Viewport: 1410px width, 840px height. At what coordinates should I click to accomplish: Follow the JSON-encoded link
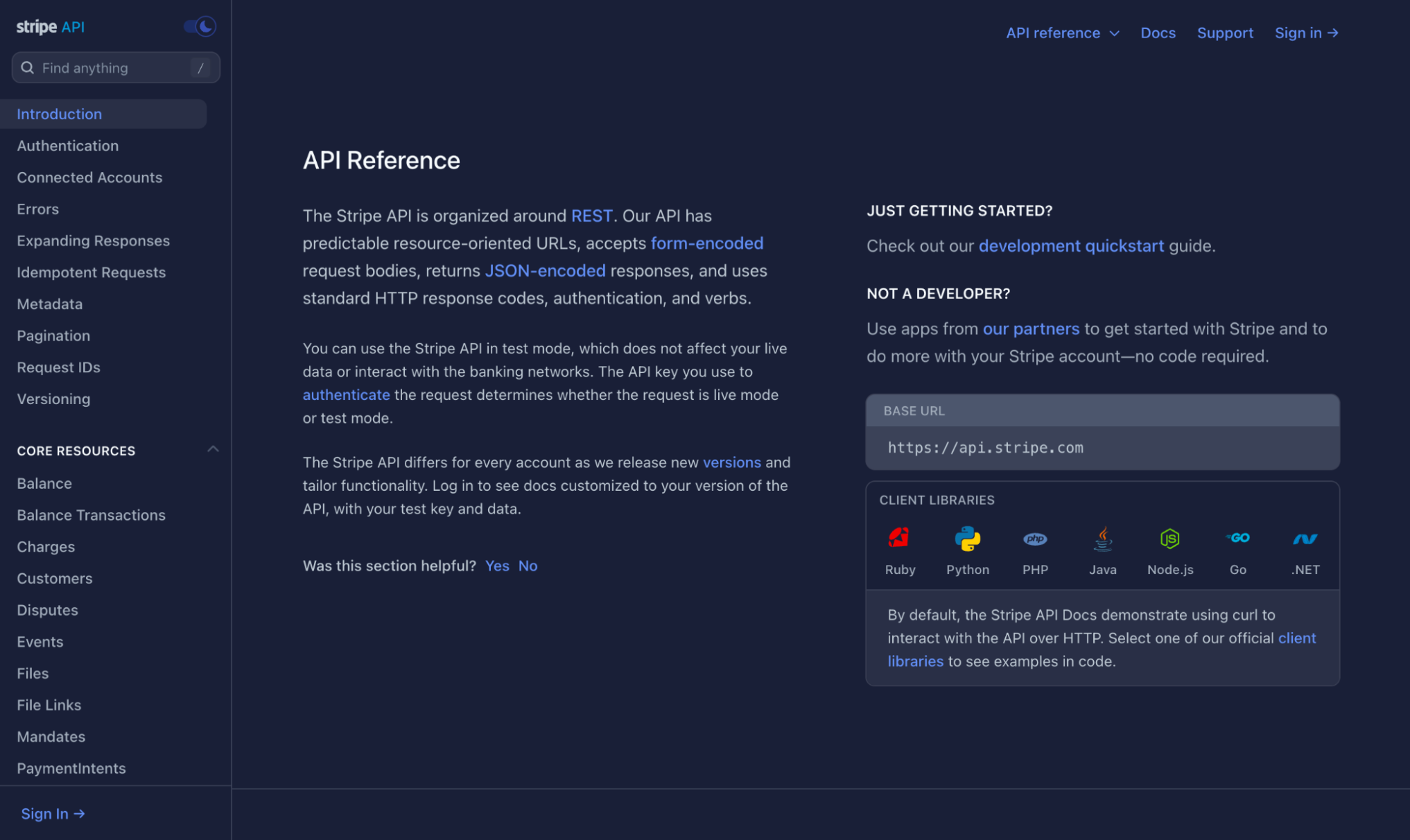[x=545, y=271]
